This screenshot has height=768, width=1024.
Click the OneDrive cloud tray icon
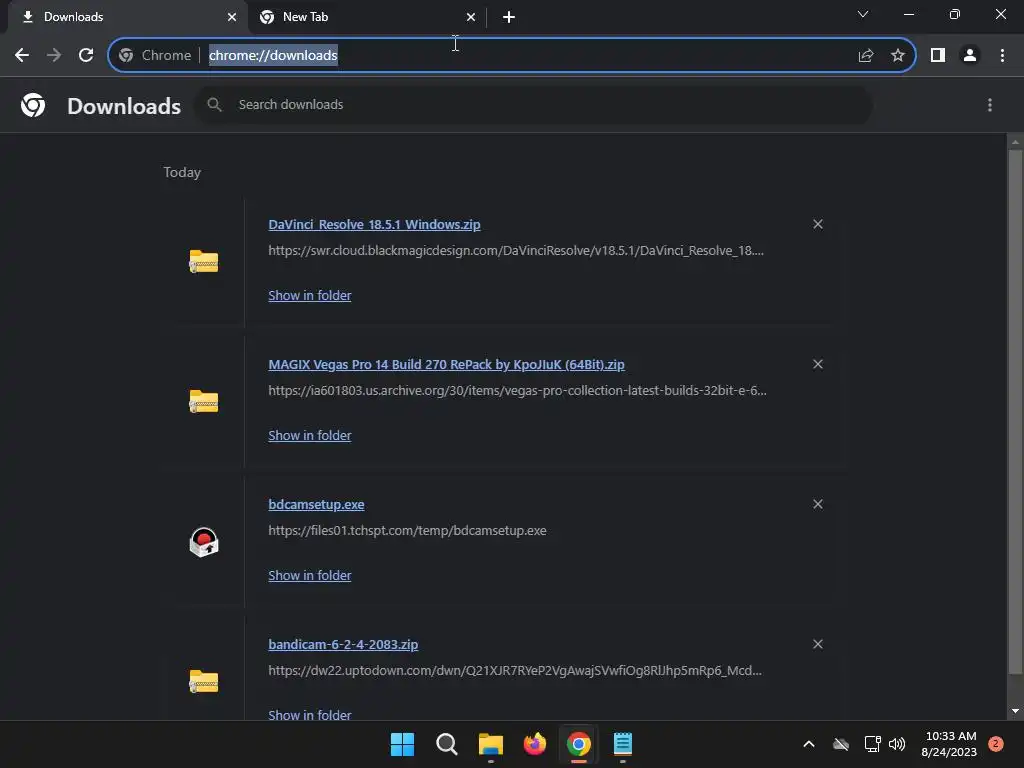(841, 744)
